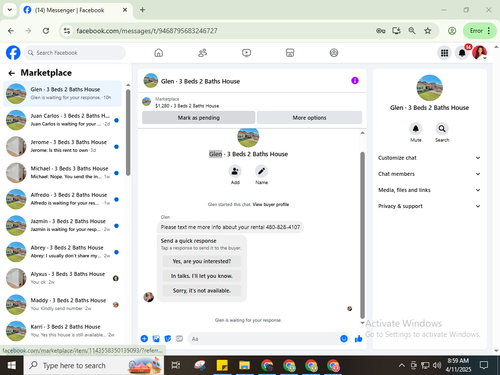Viewport: 500px width, 375px height.
Task: Open Karri 3 Beds 2 Baths conversation
Action: point(62,331)
